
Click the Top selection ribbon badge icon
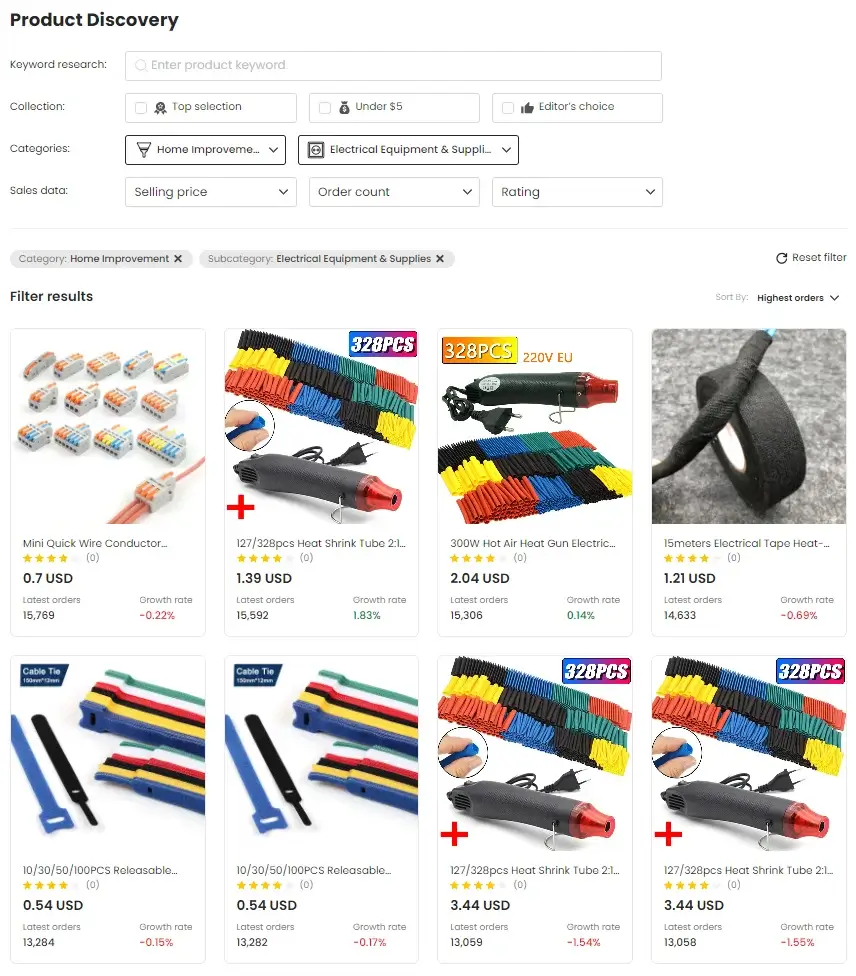[160, 108]
